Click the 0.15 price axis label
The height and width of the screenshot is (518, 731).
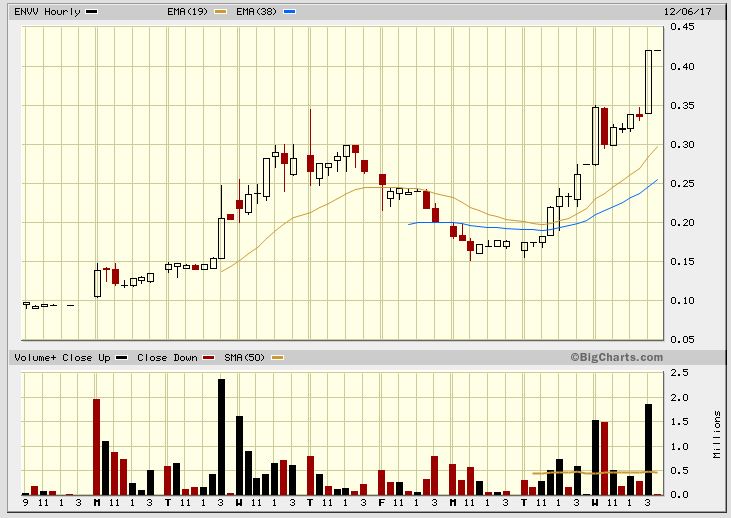pos(682,262)
